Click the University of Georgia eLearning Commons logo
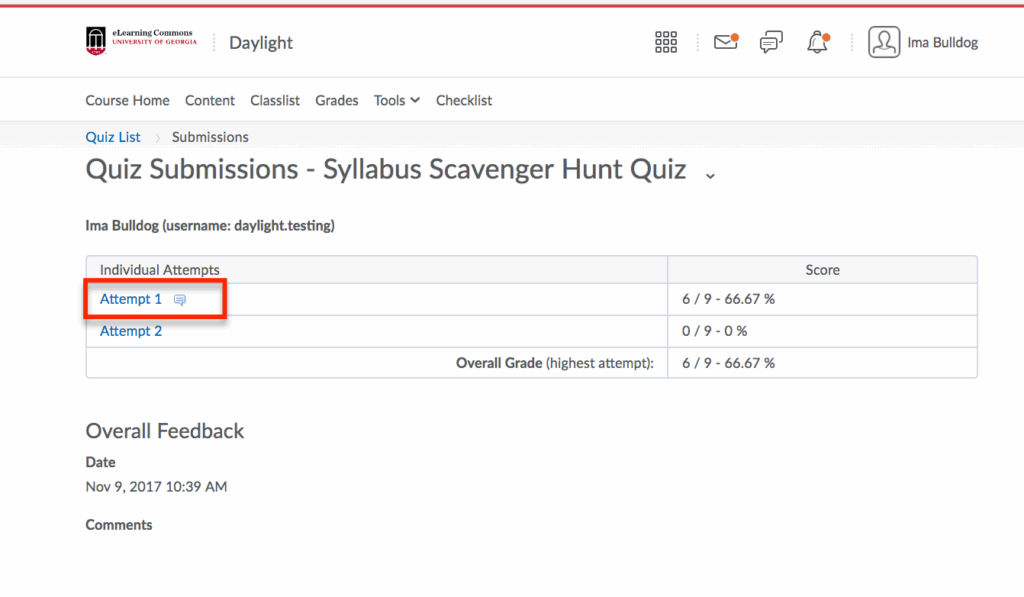This screenshot has width=1024, height=597. coord(141,41)
